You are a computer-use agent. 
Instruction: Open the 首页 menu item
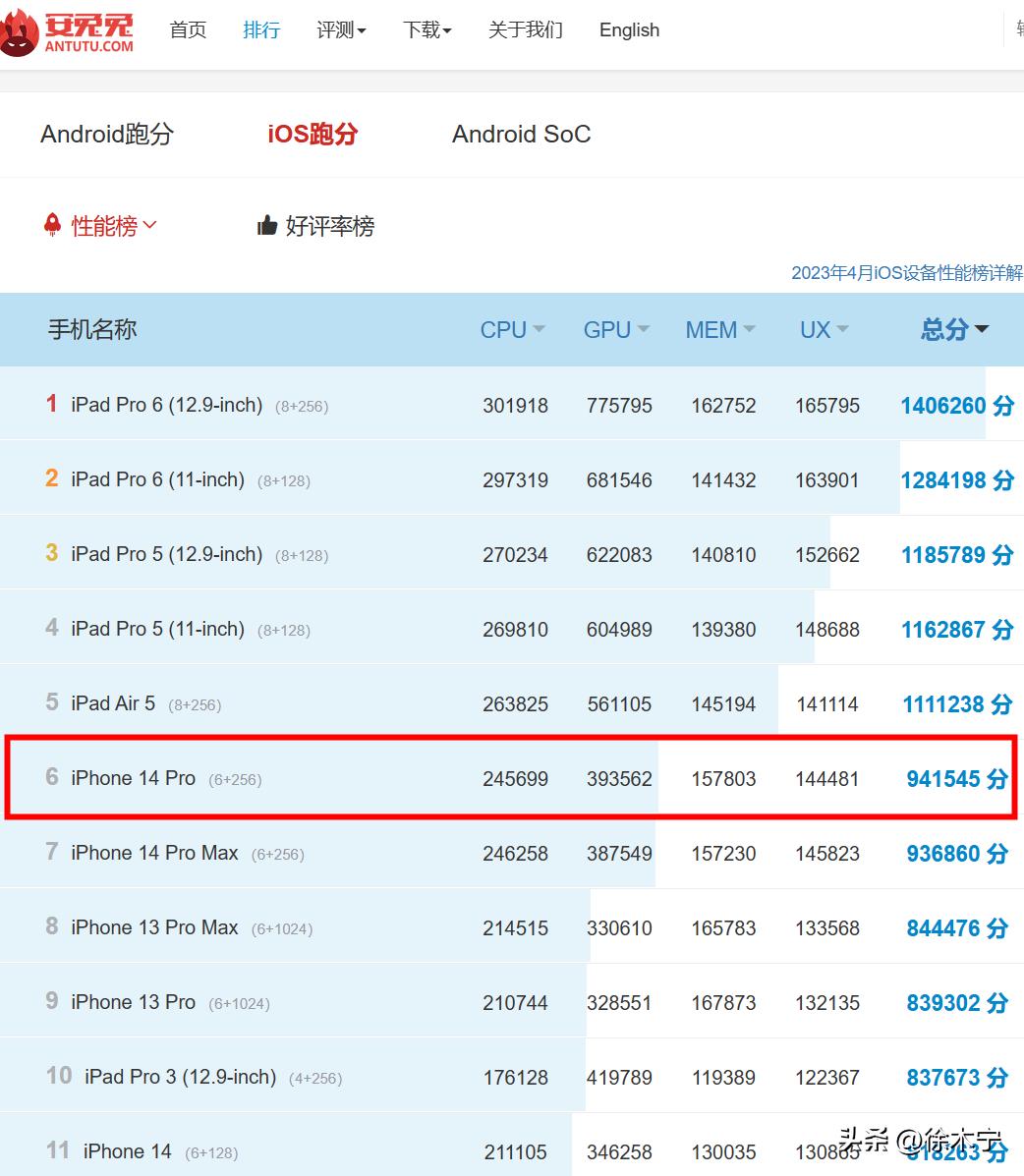point(188,30)
